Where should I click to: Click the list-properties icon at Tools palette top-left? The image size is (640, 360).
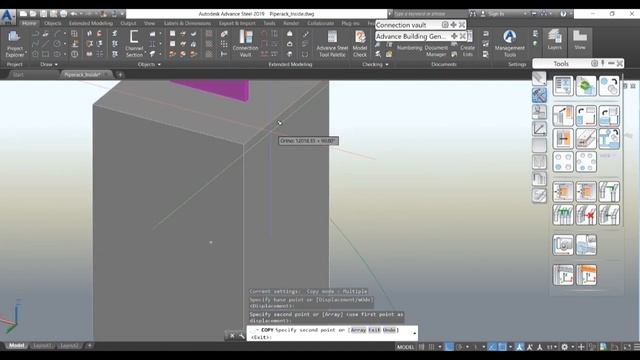point(563,86)
